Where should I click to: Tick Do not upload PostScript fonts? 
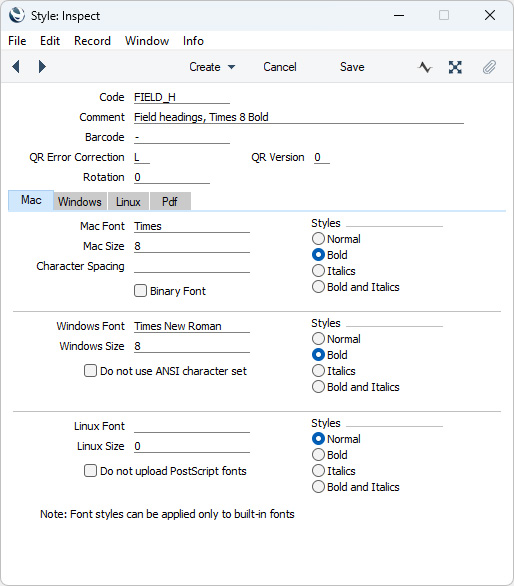(x=90, y=471)
